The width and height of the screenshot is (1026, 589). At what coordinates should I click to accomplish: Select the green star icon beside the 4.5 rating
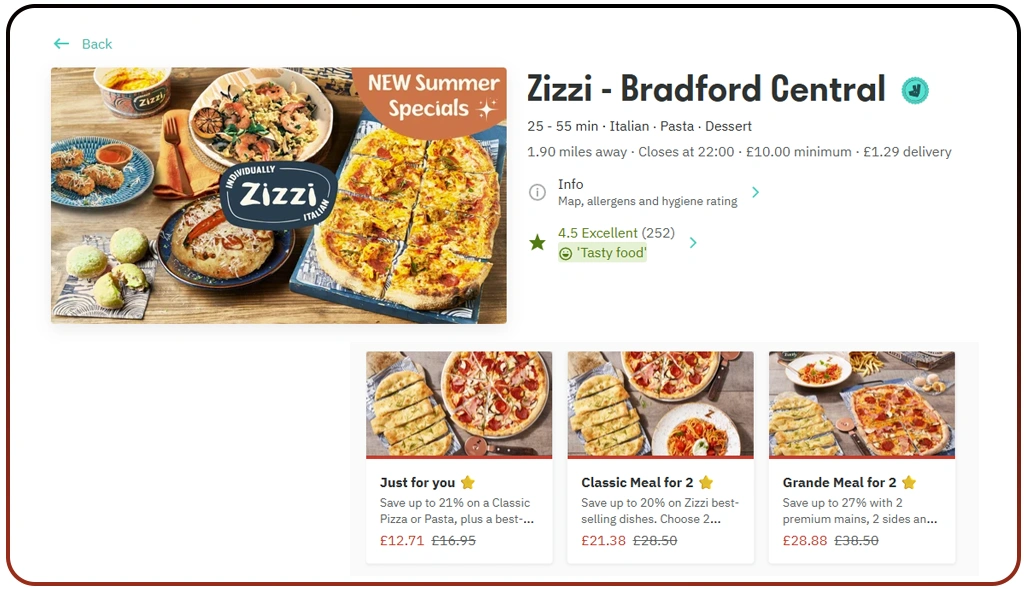(x=537, y=241)
